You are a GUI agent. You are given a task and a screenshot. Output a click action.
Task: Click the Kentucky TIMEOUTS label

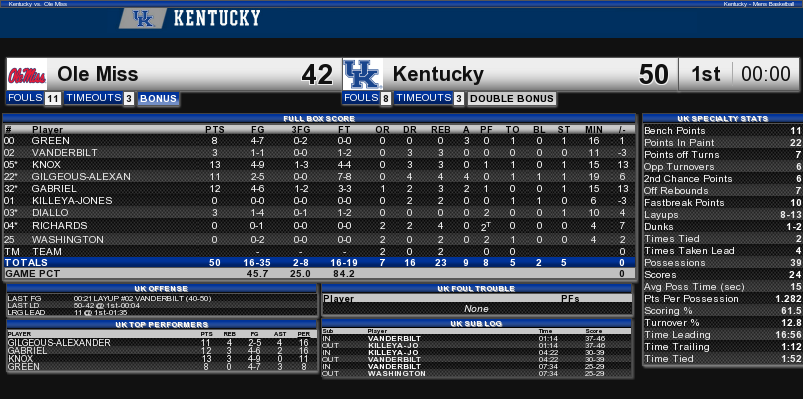coord(423,98)
